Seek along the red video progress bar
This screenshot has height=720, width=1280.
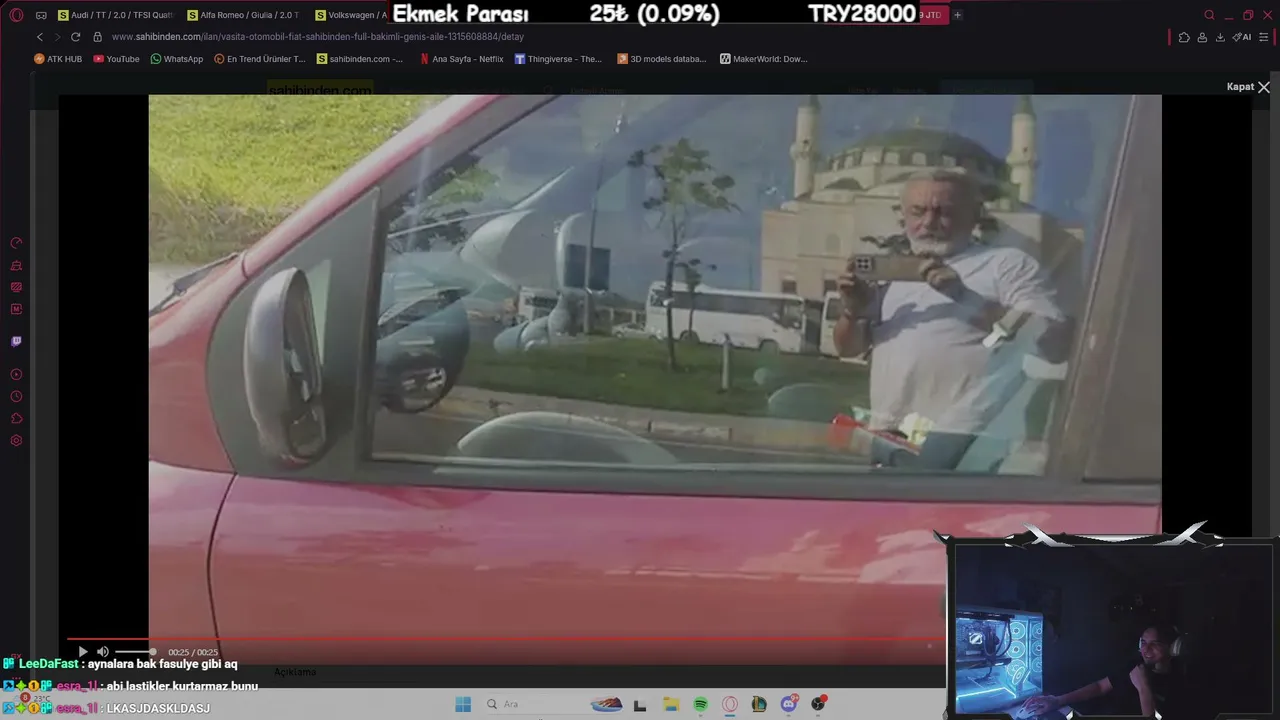point(505,638)
